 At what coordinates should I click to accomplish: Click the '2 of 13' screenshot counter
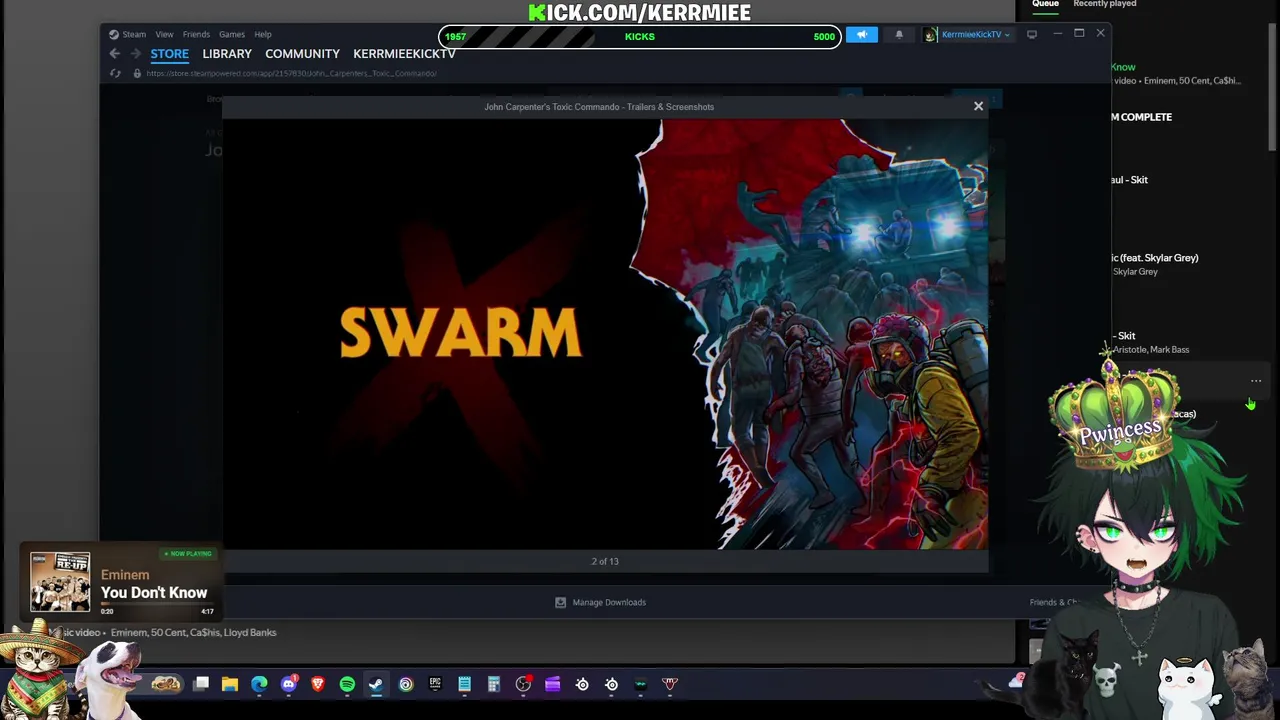point(605,561)
